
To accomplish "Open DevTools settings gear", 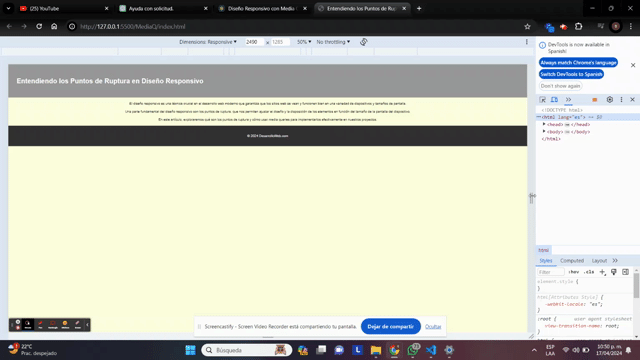I will pos(610,100).
